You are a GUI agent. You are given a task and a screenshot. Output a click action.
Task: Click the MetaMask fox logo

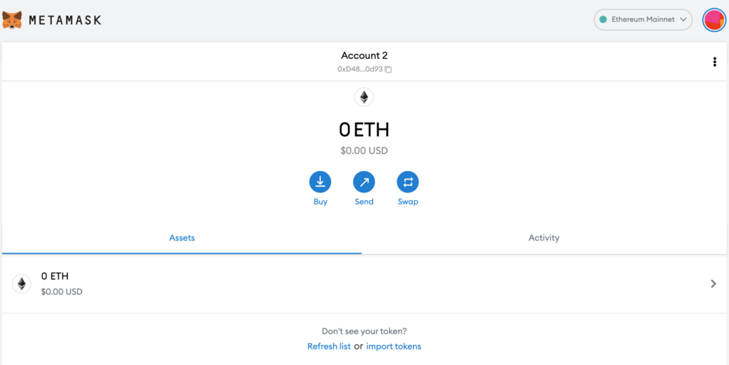tap(12, 20)
